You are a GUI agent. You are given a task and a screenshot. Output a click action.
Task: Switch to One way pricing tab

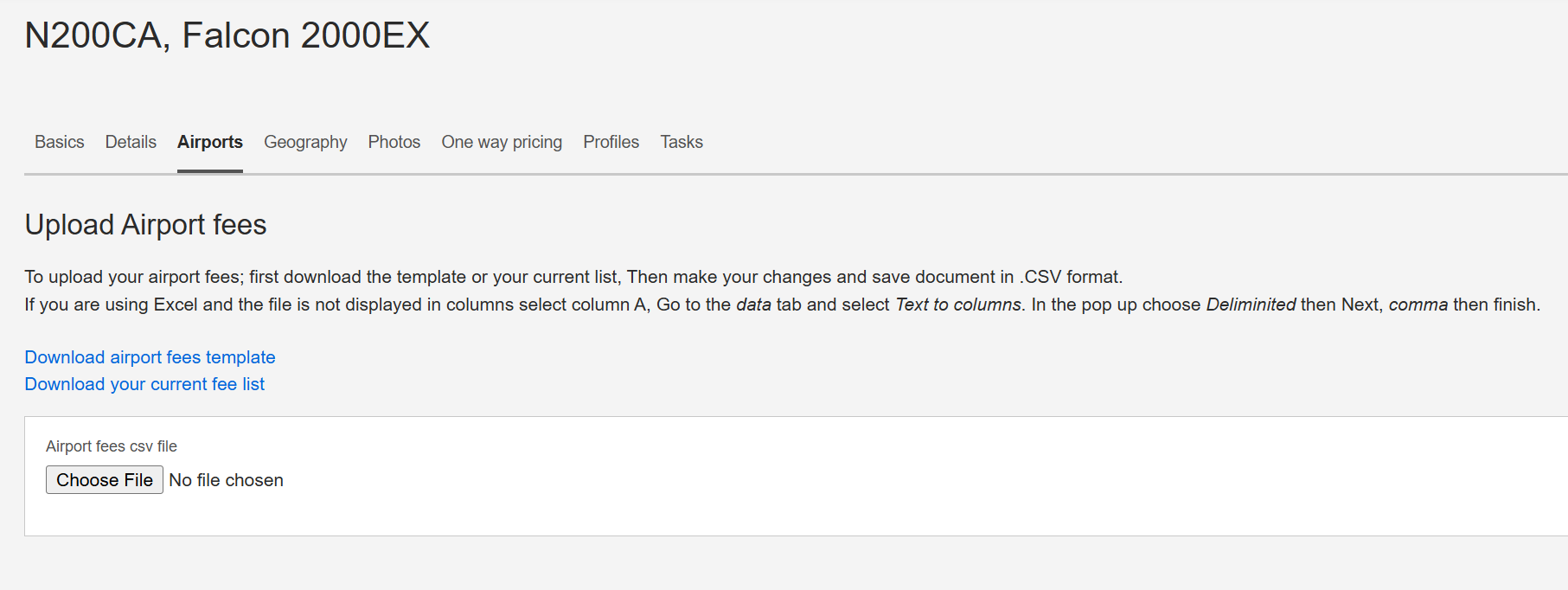click(x=502, y=142)
